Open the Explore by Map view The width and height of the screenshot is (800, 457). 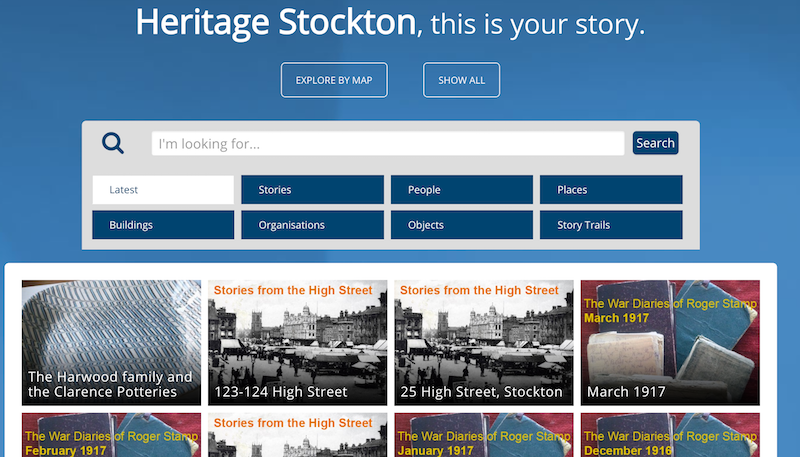tap(334, 80)
